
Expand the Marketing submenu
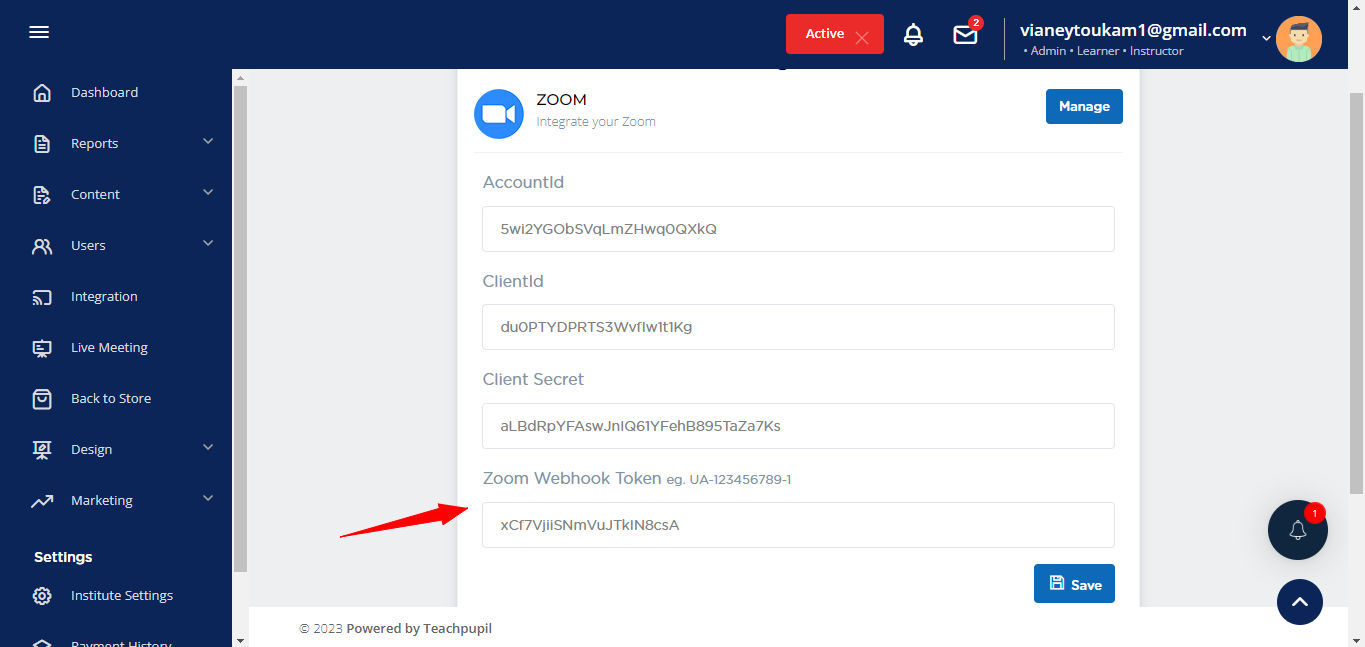tap(208, 499)
